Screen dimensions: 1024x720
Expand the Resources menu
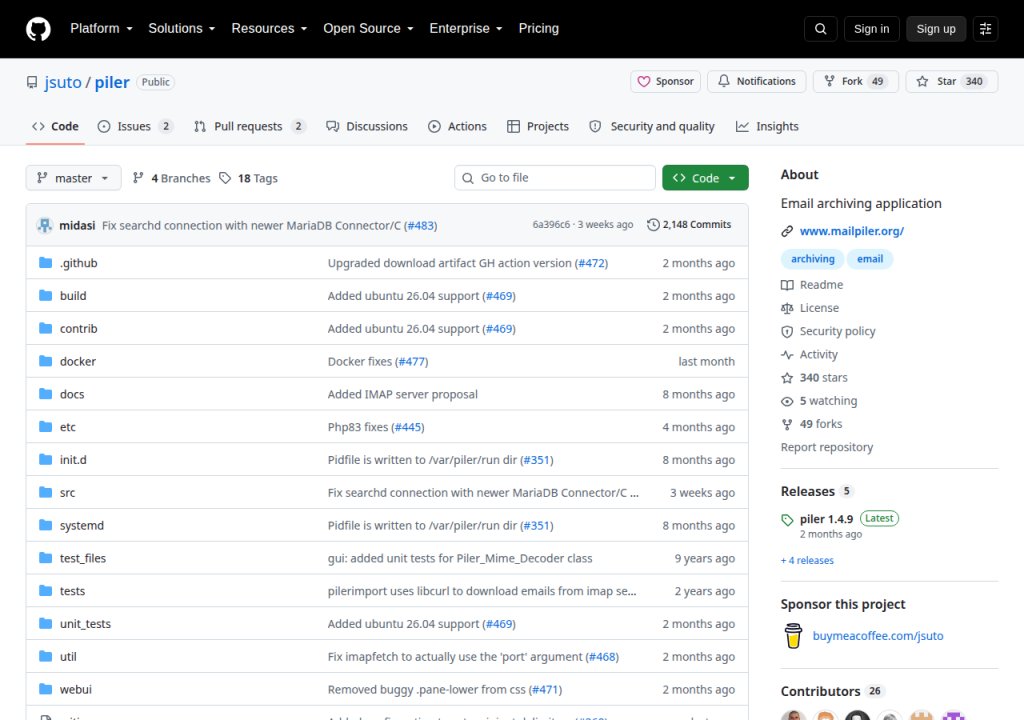(x=269, y=28)
